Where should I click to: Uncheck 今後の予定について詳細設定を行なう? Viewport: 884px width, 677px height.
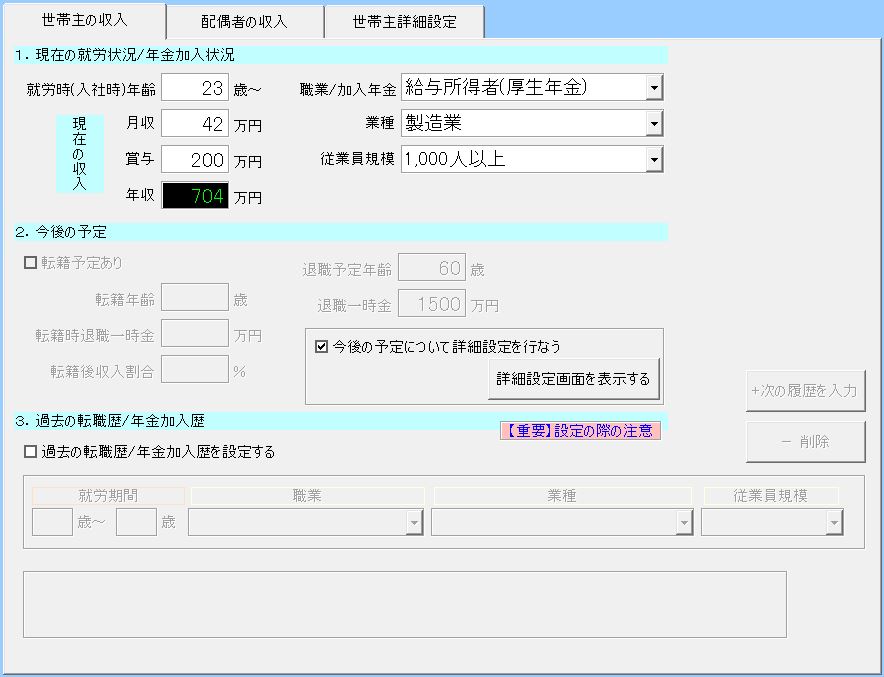322,346
